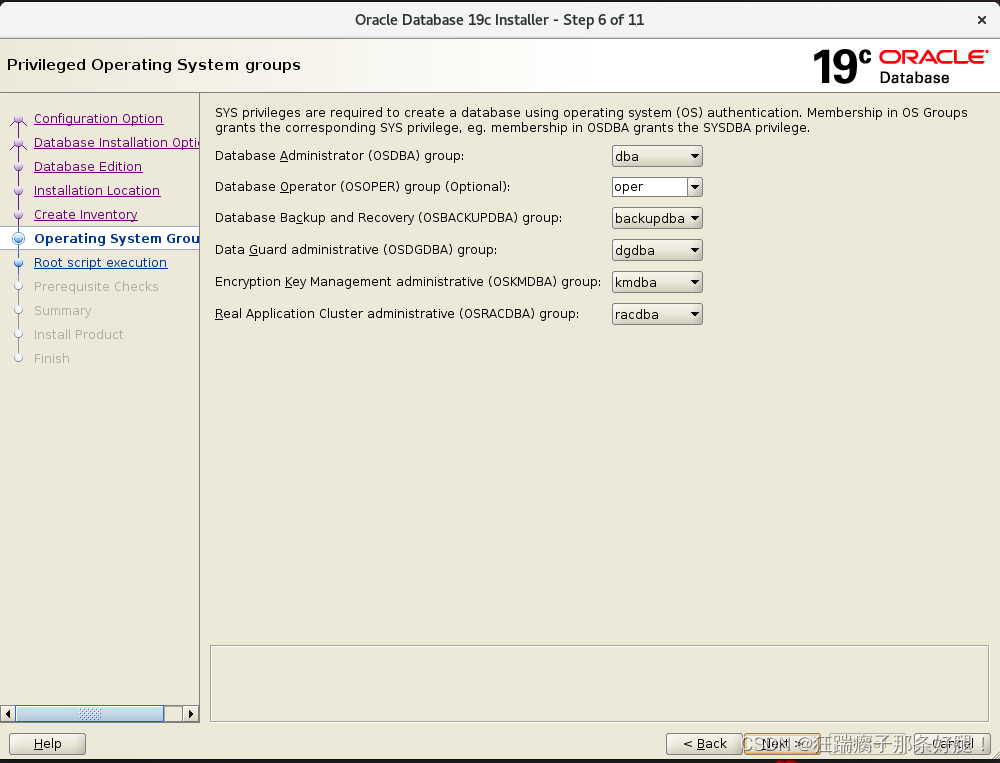Go back with the Back button
1000x763 pixels.
pyautogui.click(x=704, y=744)
